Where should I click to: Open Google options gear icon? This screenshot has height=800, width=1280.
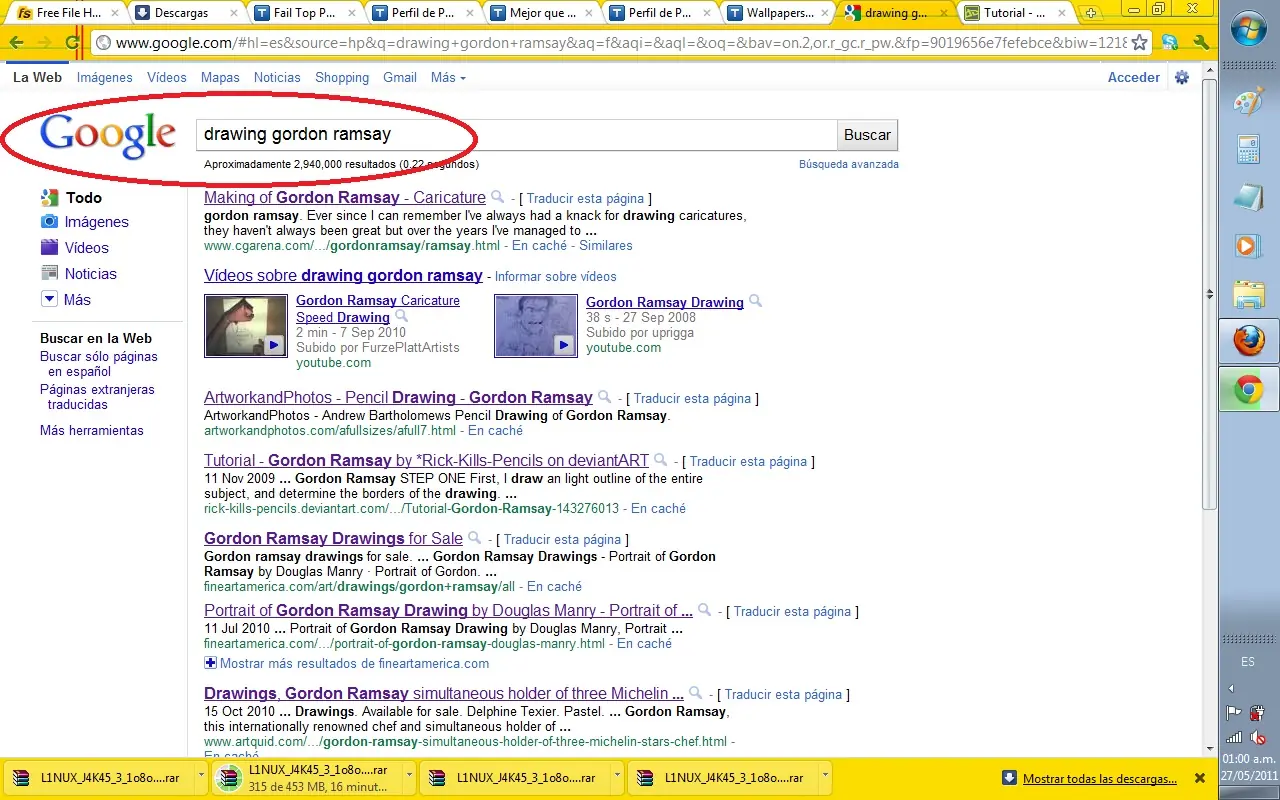1182,77
